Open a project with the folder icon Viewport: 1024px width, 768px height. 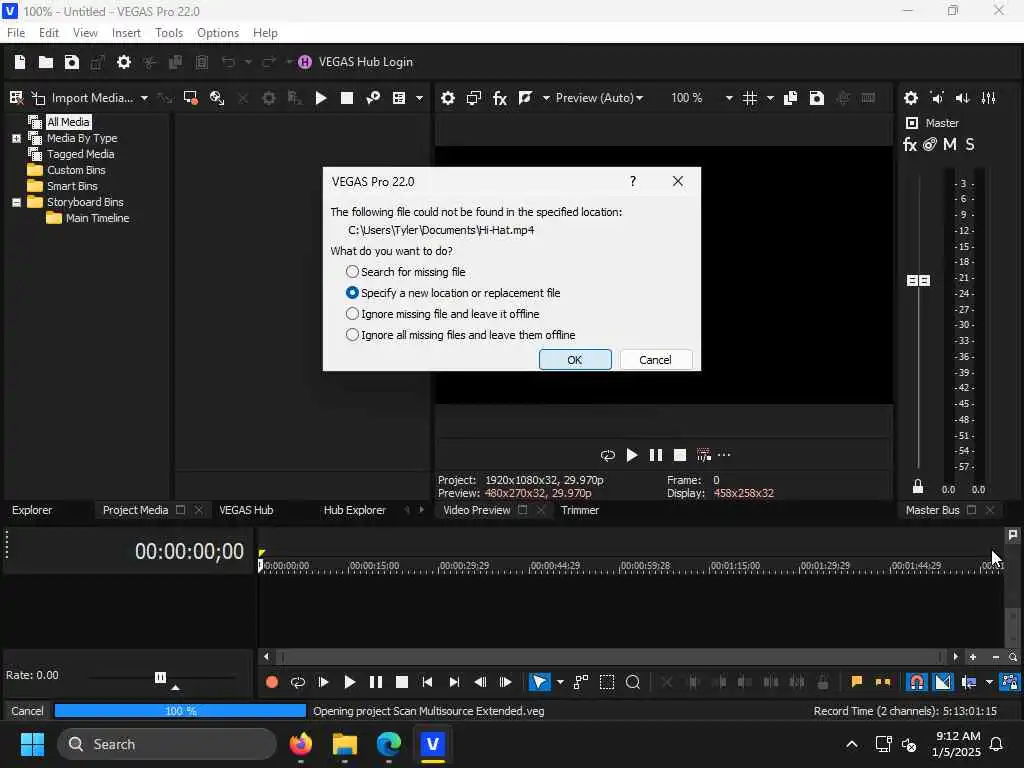(46, 62)
